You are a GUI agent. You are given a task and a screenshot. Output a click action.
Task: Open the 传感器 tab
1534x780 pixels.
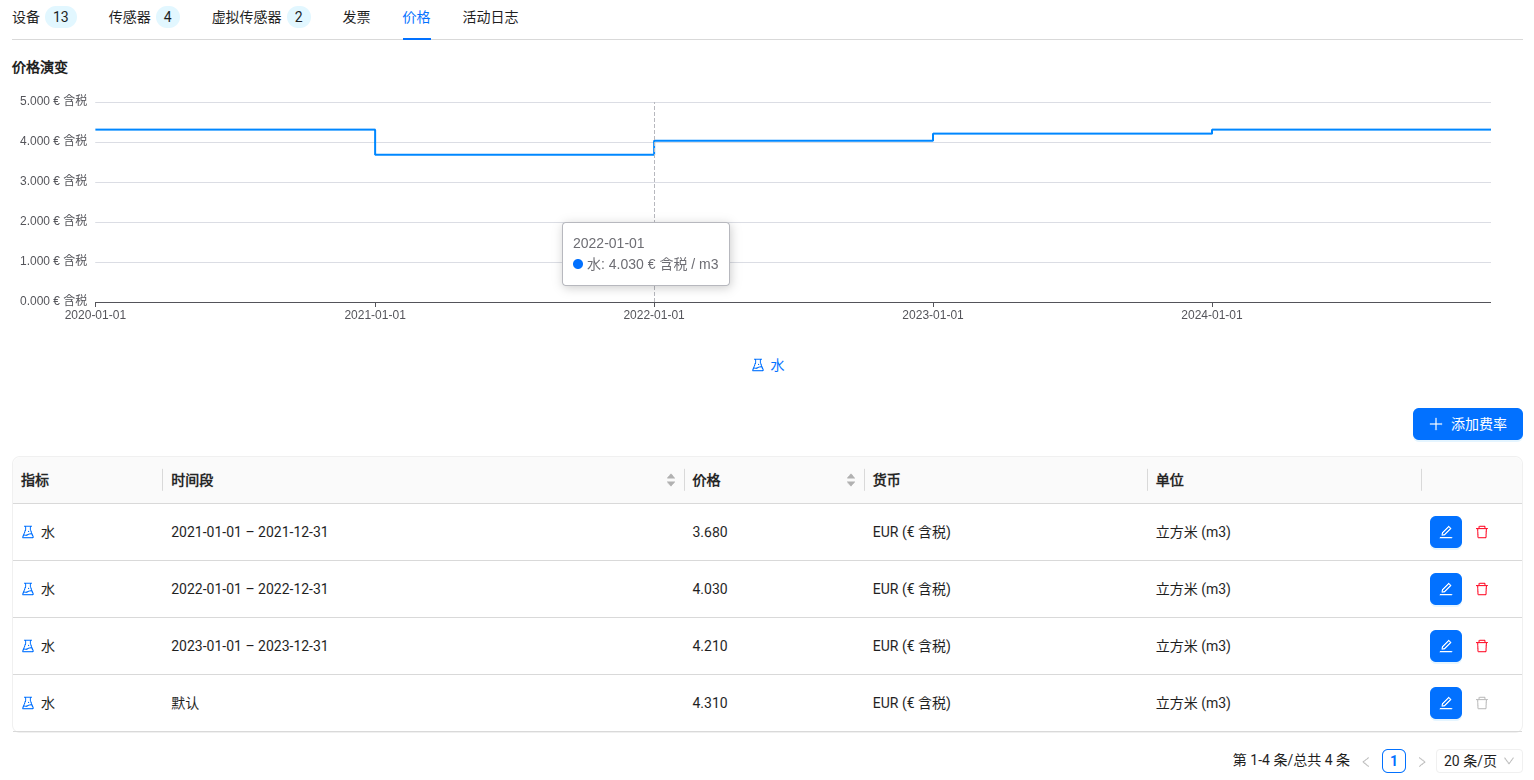(x=144, y=17)
